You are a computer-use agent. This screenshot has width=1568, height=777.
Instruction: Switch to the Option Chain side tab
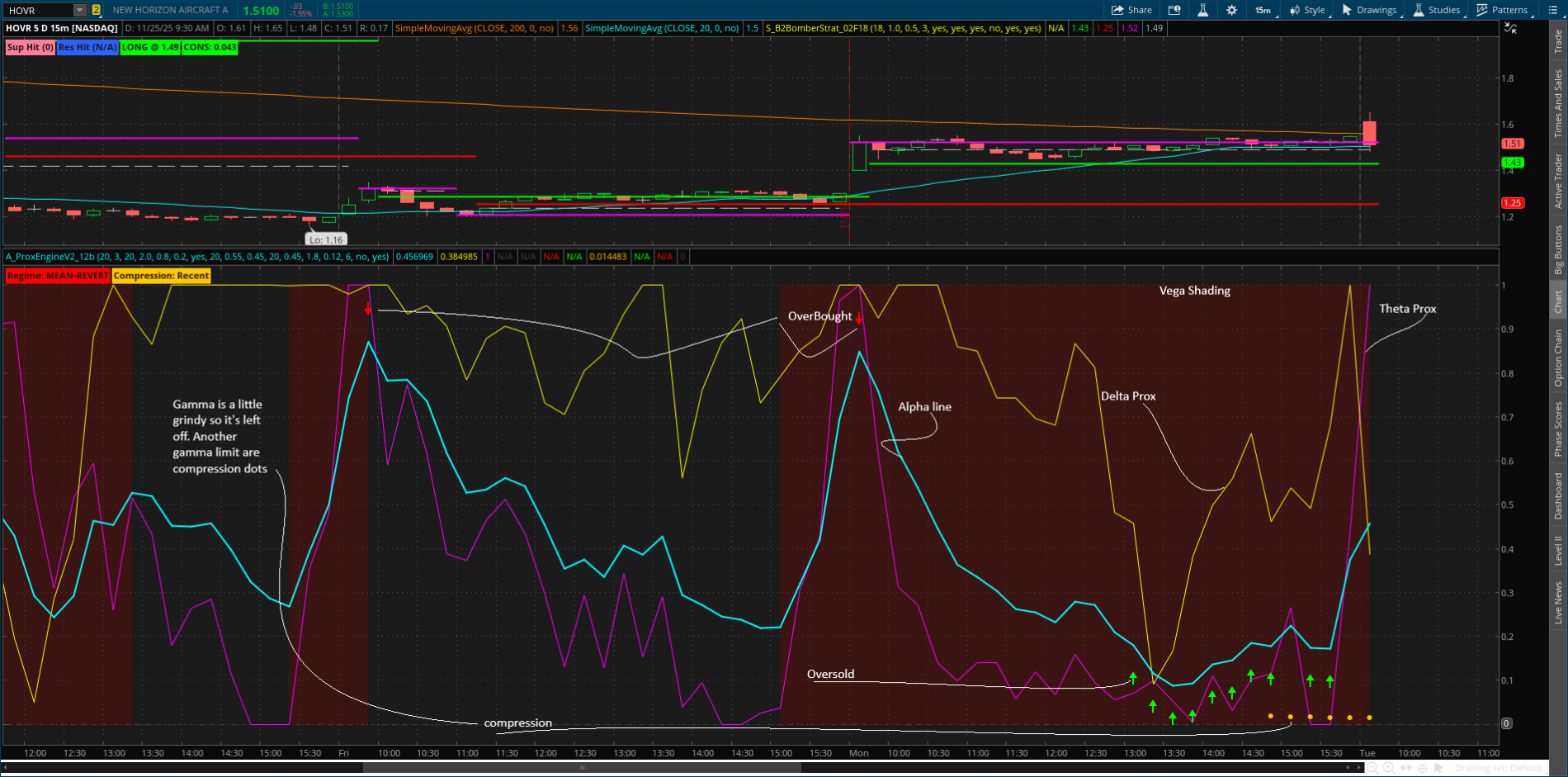(1558, 357)
